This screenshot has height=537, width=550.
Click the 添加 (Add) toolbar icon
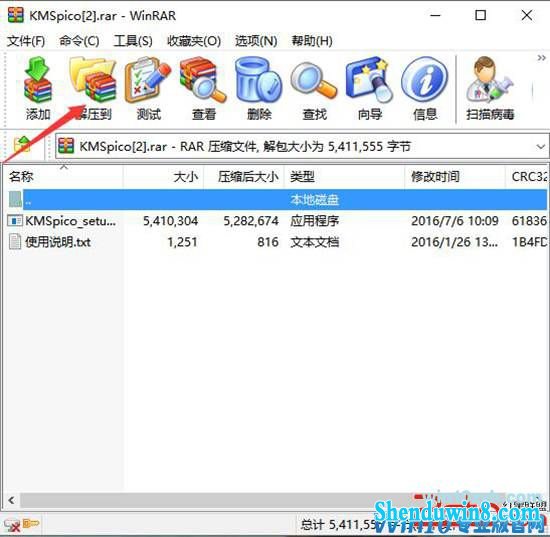click(x=38, y=88)
